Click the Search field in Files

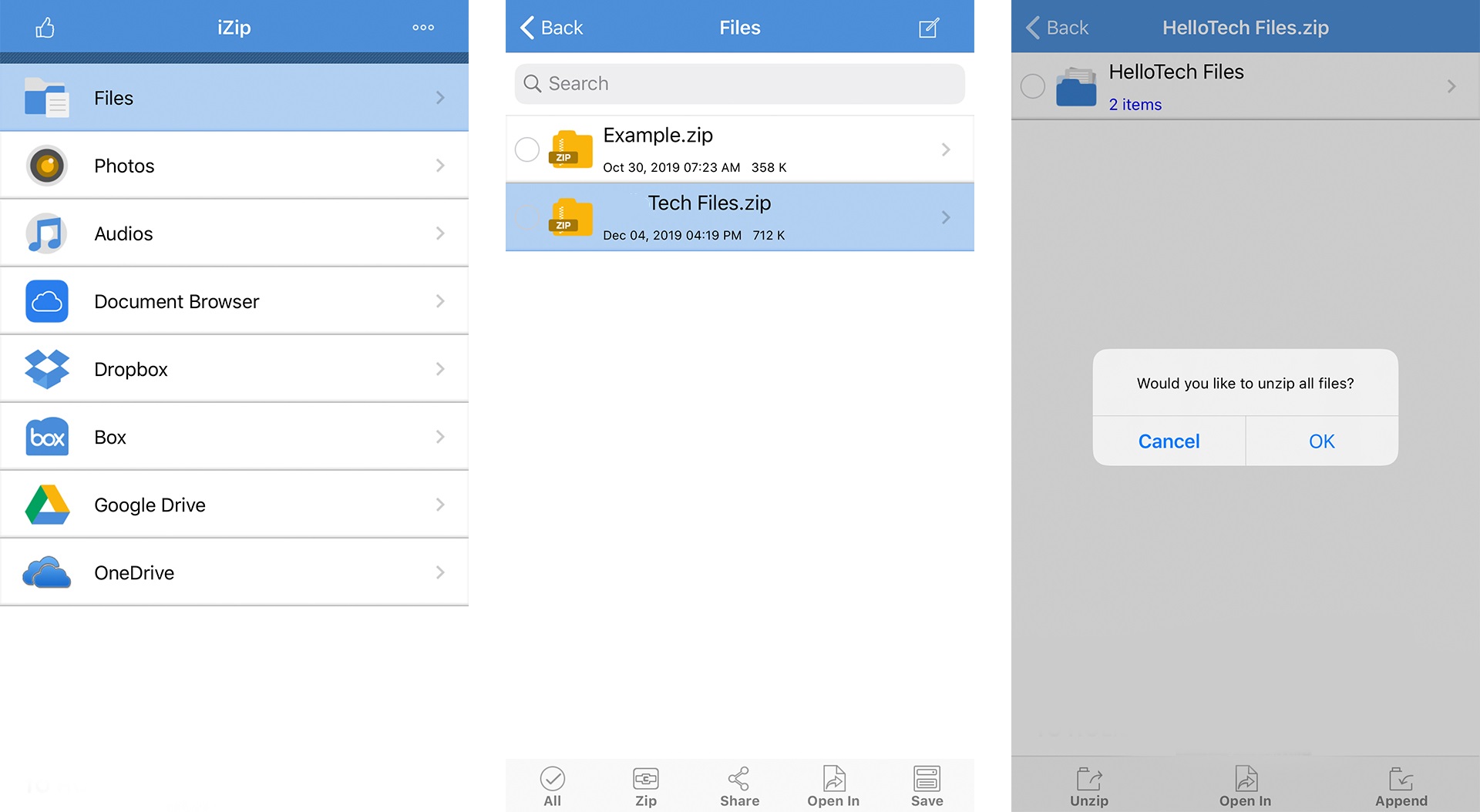740,84
